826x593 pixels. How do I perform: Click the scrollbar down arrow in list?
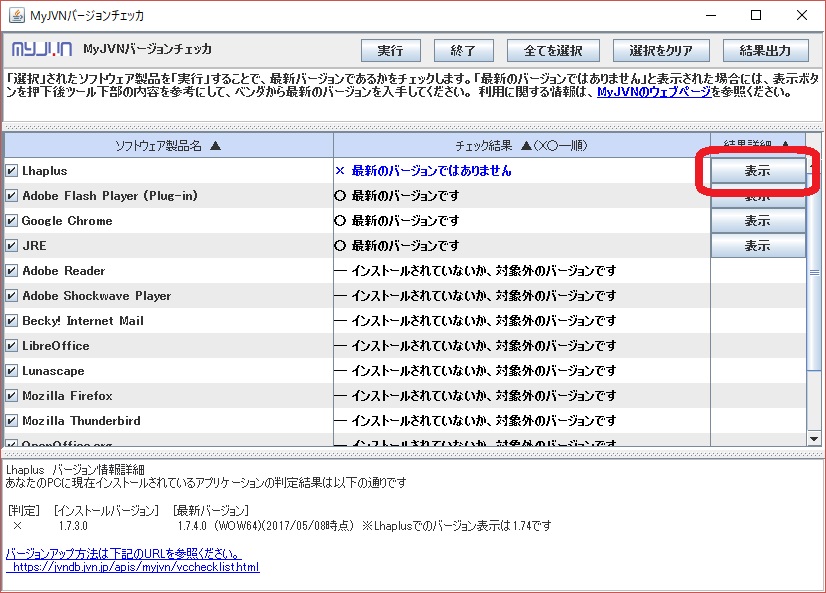(x=814, y=439)
